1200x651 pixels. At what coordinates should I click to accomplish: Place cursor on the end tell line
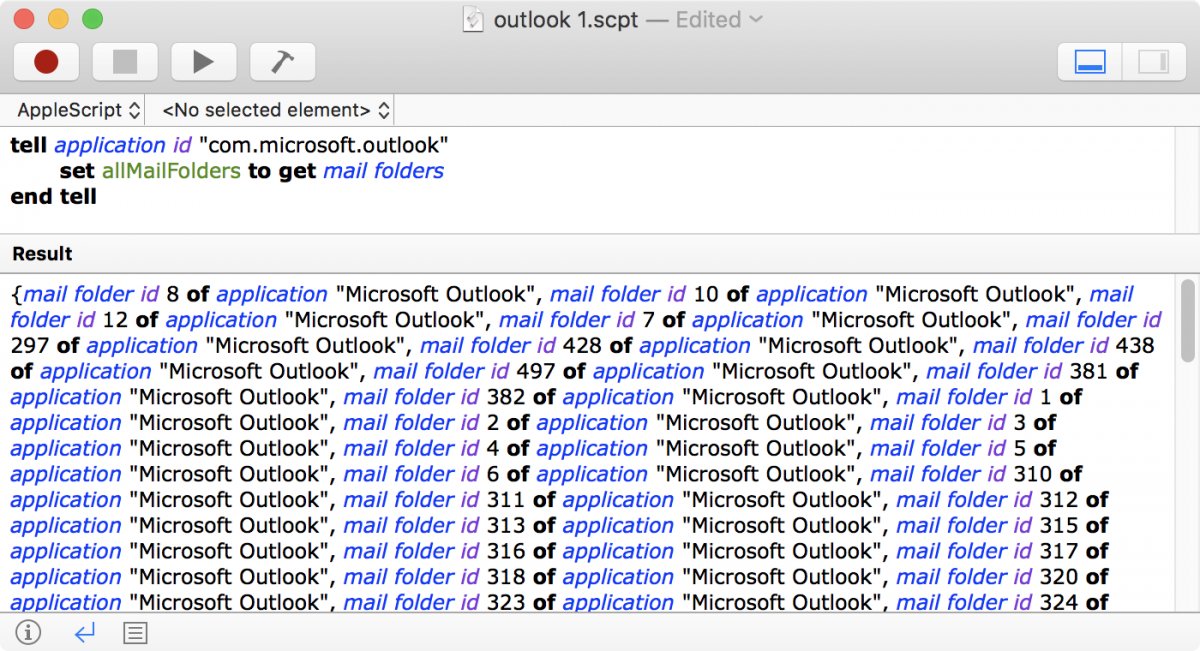pos(52,196)
